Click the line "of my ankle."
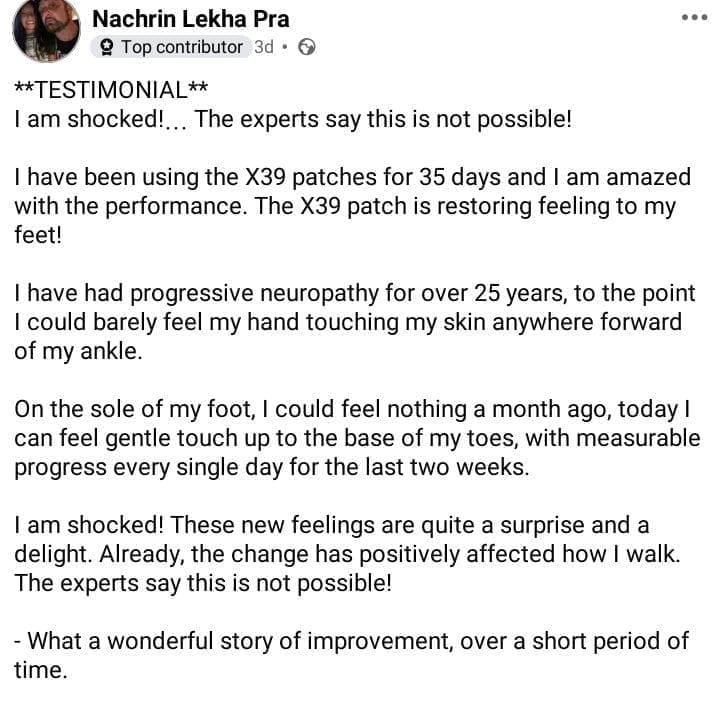720x709 pixels. (78, 353)
